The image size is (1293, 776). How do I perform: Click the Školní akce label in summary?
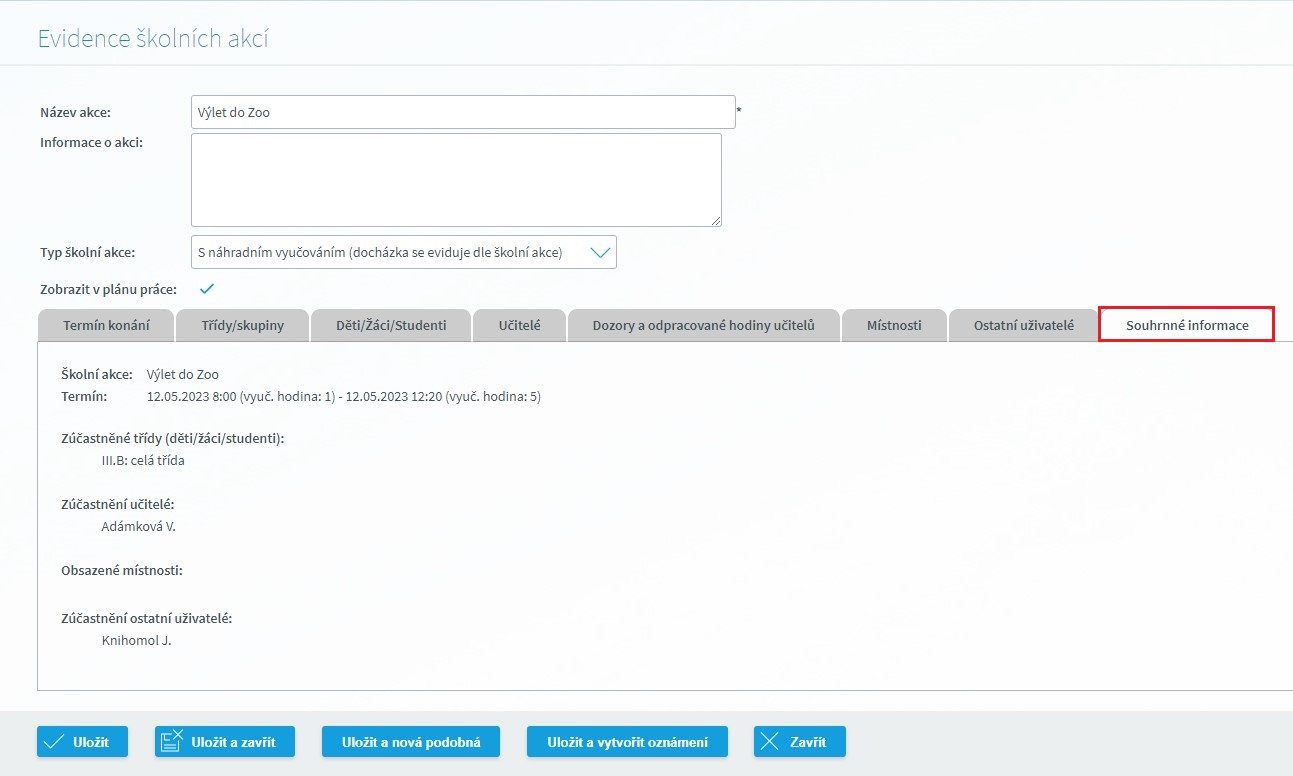97,374
